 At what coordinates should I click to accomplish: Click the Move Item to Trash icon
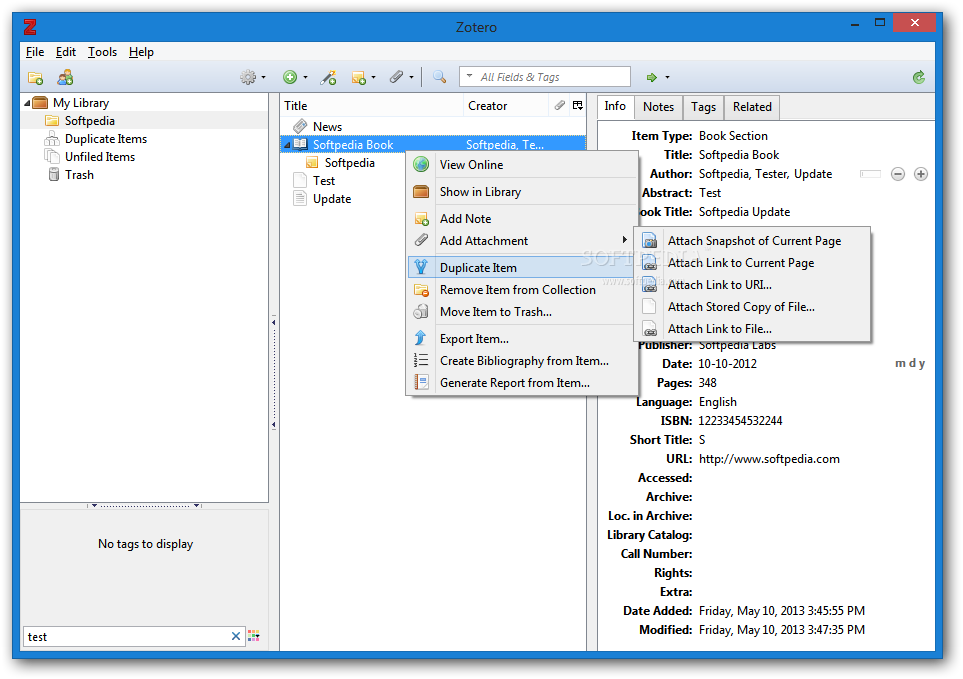pyautogui.click(x=421, y=311)
